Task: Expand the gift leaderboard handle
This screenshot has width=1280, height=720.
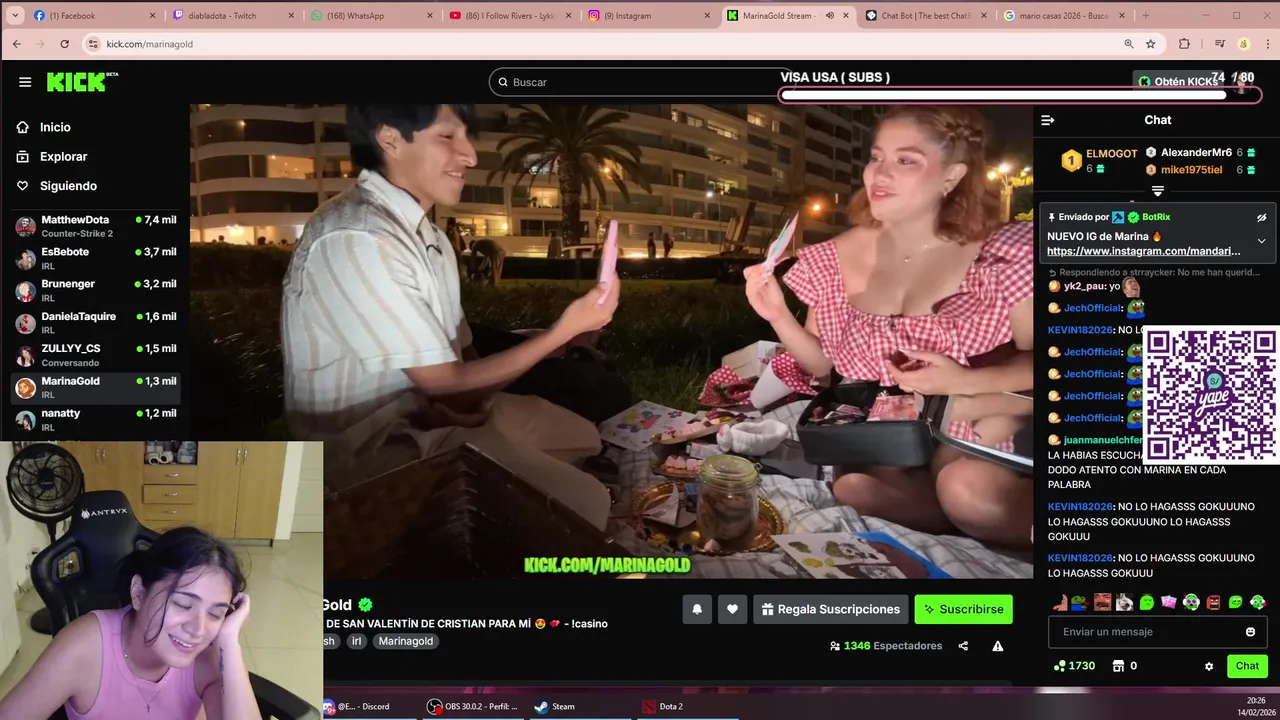Action: pos(1157,190)
